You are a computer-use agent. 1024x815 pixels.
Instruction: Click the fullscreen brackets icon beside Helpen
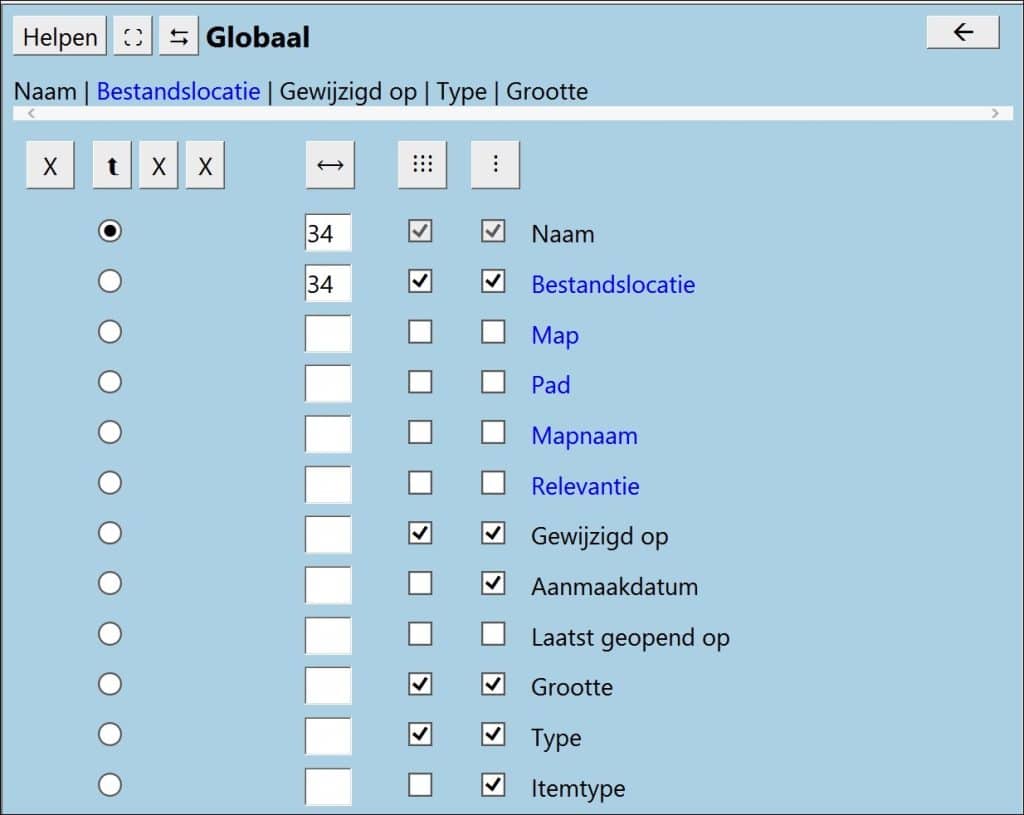click(133, 37)
